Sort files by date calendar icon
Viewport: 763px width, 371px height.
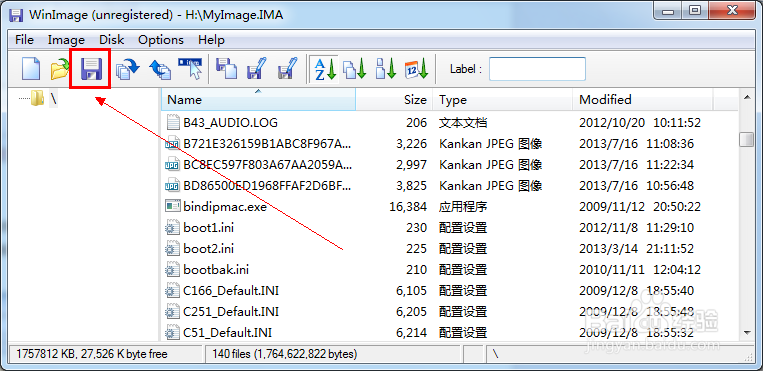pos(417,69)
